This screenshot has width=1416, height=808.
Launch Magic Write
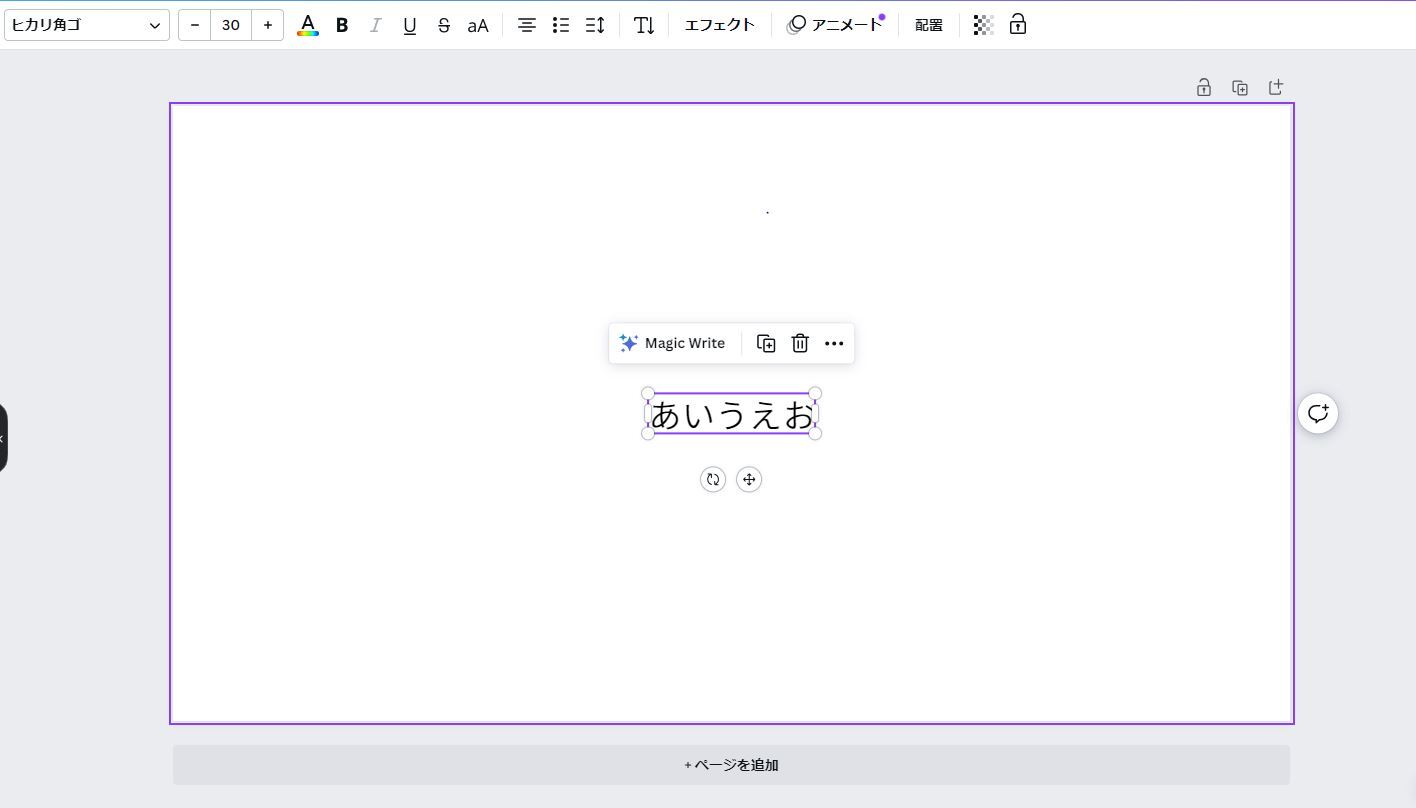[672, 343]
